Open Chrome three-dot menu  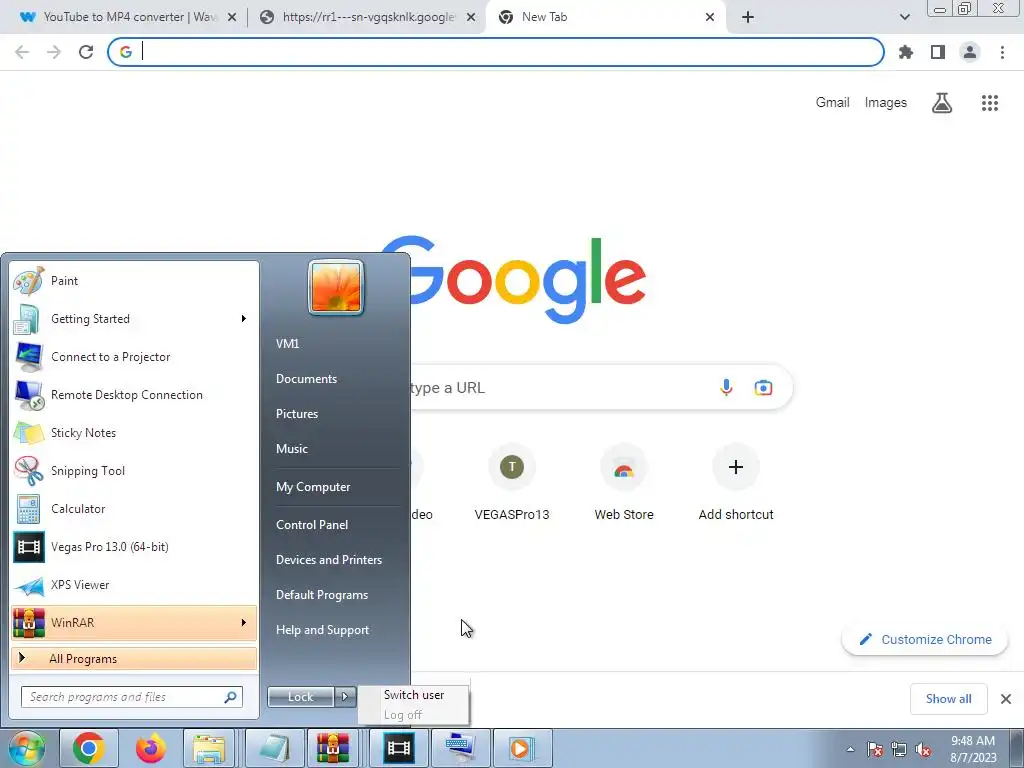(1002, 52)
